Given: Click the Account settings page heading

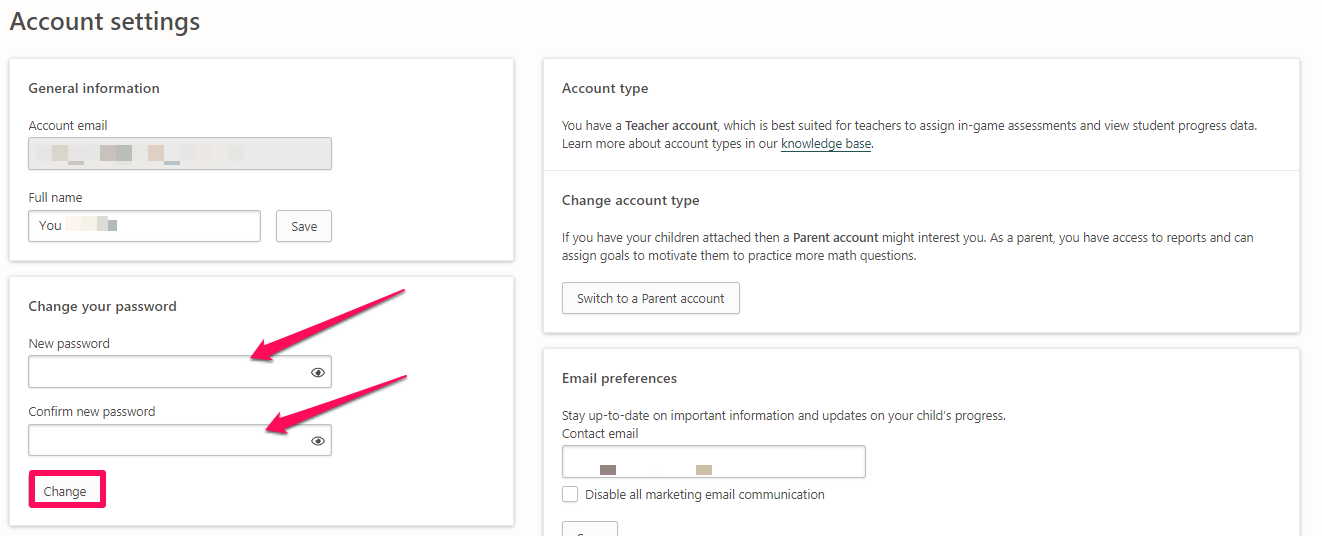Looking at the screenshot, I should point(105,21).
